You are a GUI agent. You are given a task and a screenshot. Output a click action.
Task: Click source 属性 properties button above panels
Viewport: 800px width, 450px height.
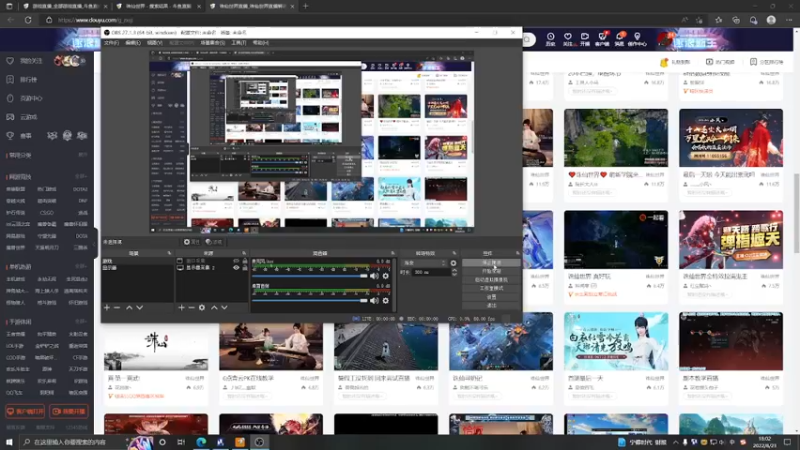coord(192,242)
